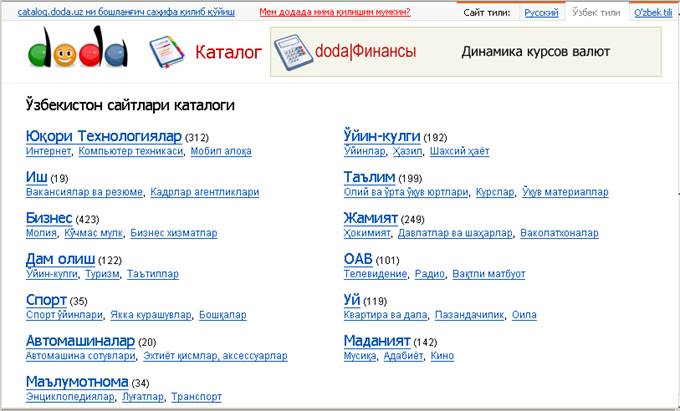The image size is (680, 411).
Task: Open Олий ва ўрта ўқув юртлари link
Action: [406, 192]
